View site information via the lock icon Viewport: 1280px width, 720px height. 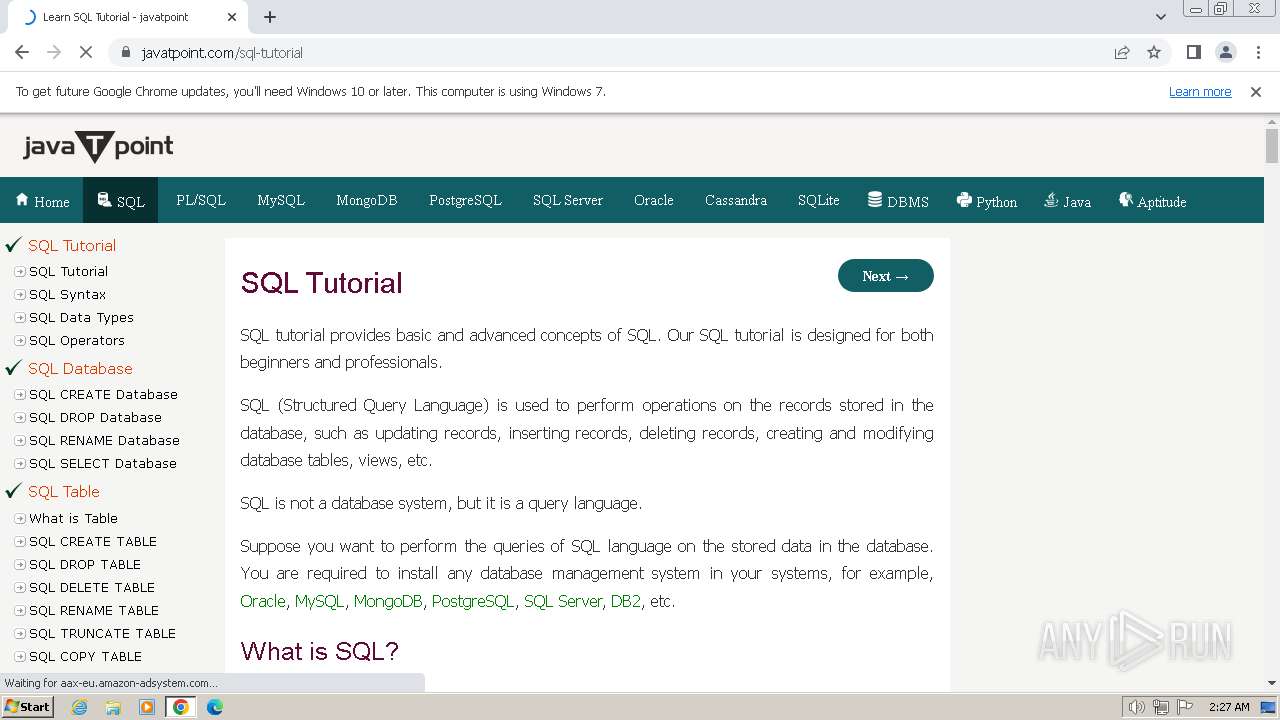tap(126, 52)
